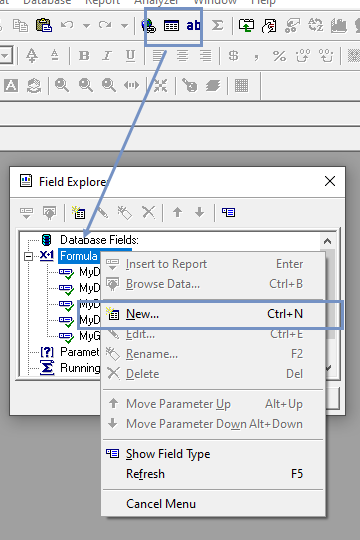Screen dimensions: 360x540
Task: Click the Paste clipboard icon
Action: click(x=44, y=25)
